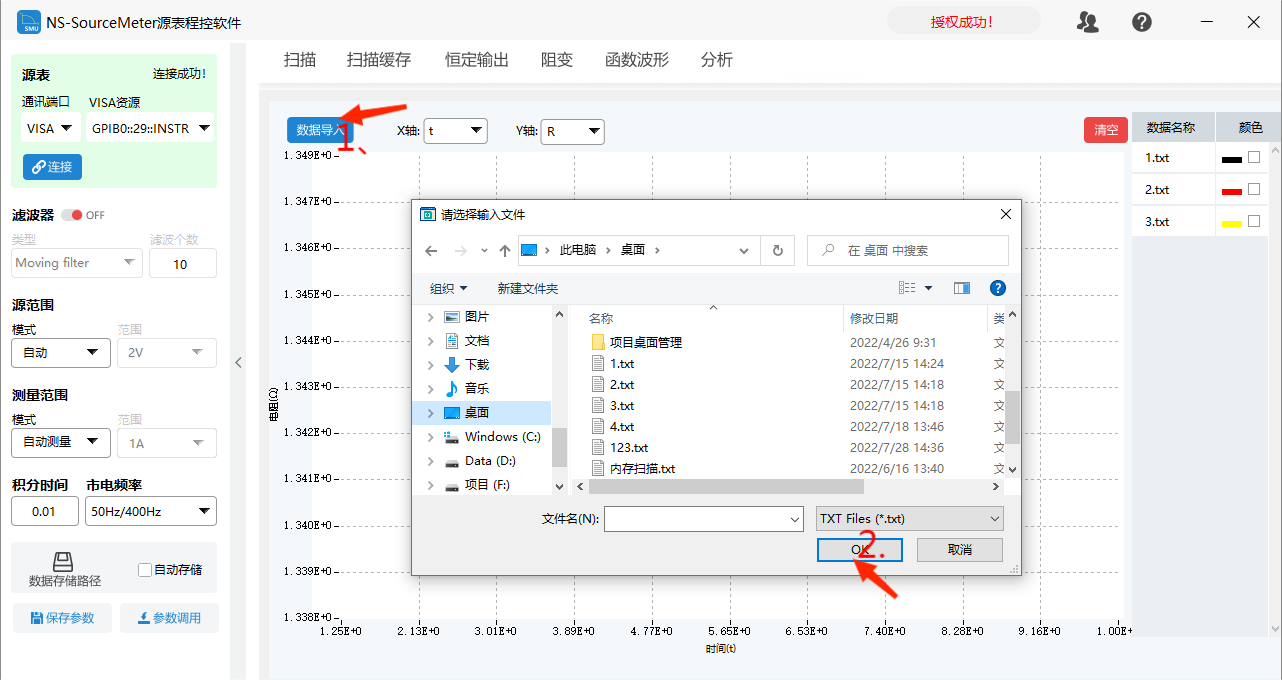Open the 通讯端口 VISA dropdown
The width and height of the screenshot is (1282, 680).
point(52,128)
